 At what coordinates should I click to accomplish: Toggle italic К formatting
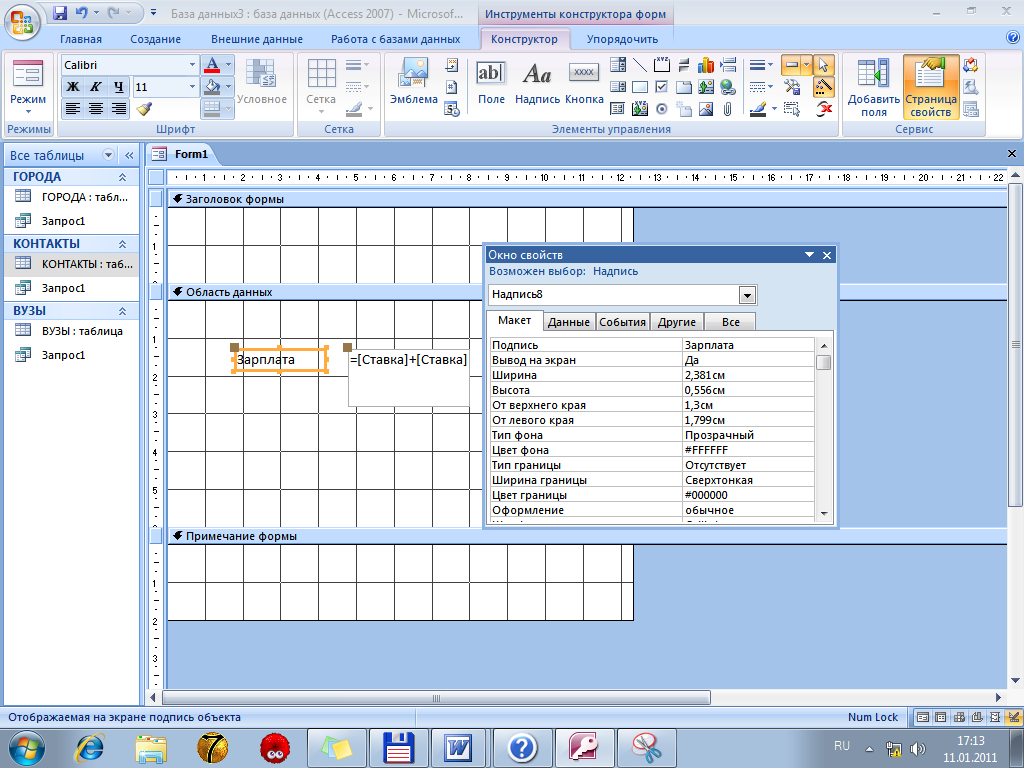click(x=95, y=87)
